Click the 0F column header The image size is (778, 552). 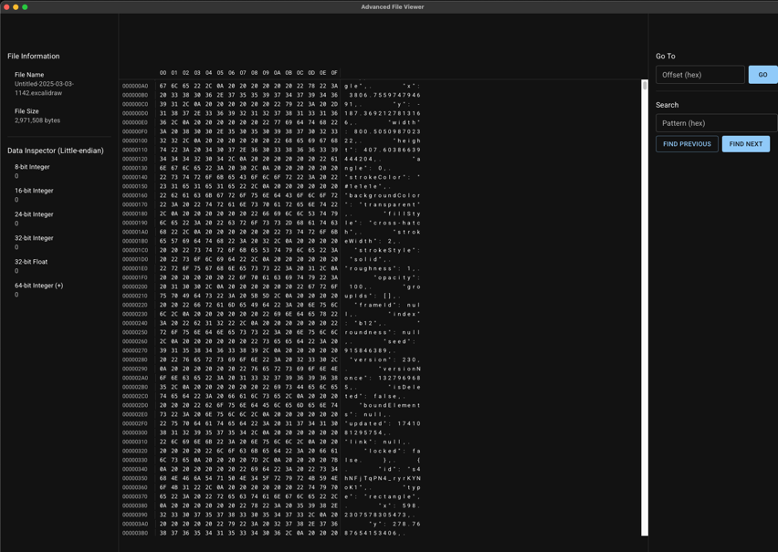[x=334, y=73]
